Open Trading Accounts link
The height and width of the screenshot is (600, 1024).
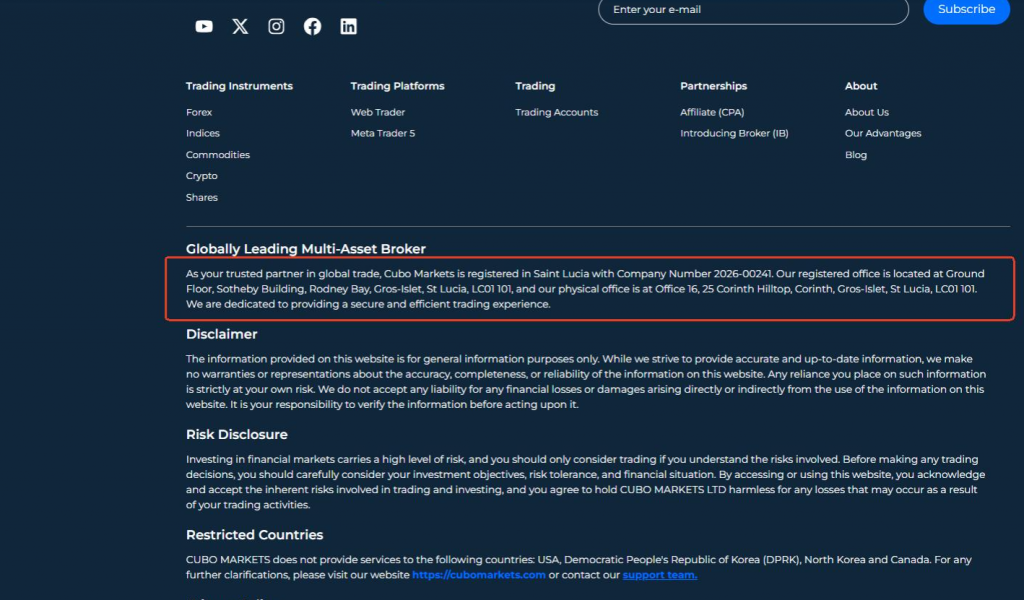tap(556, 112)
